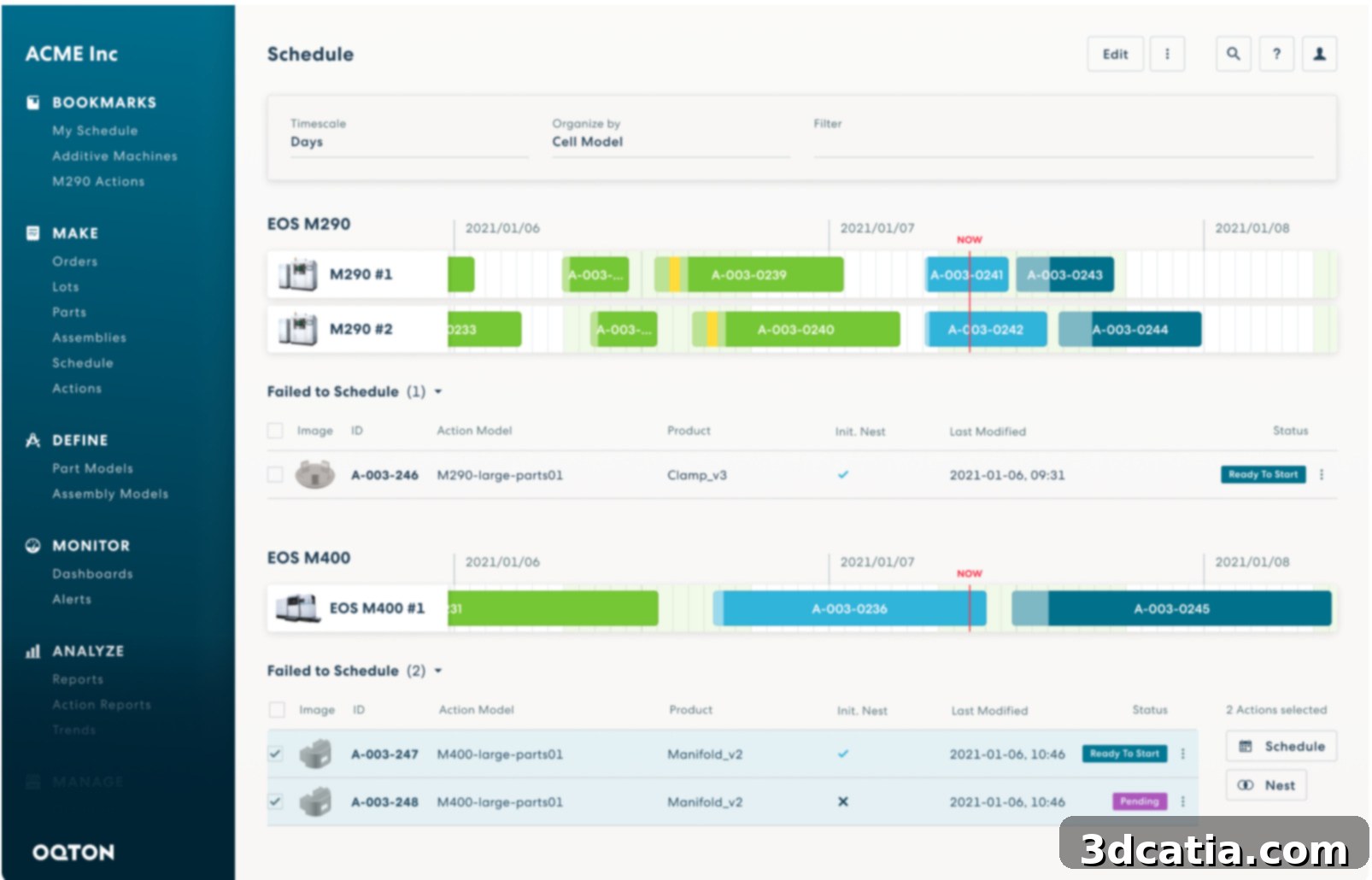Uncheck the box for row A-003-248
Viewport: 1372px width, 880px height.
point(275,801)
